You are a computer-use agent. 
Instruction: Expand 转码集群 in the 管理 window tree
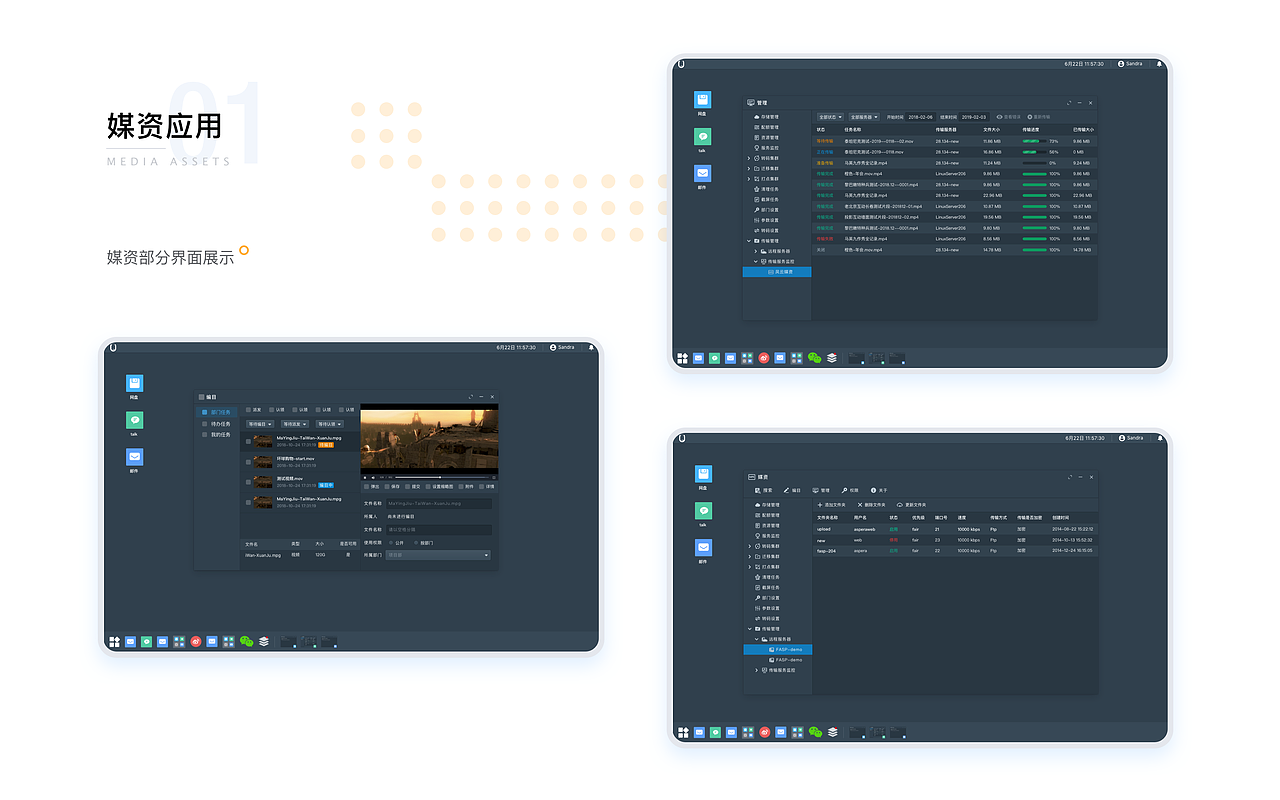pos(748,158)
